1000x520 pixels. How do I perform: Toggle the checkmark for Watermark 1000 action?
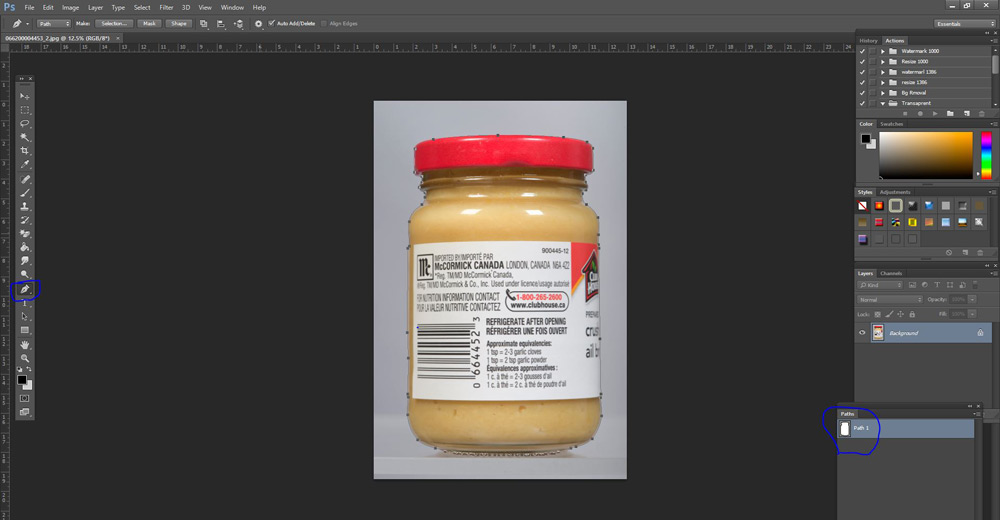[x=862, y=50]
